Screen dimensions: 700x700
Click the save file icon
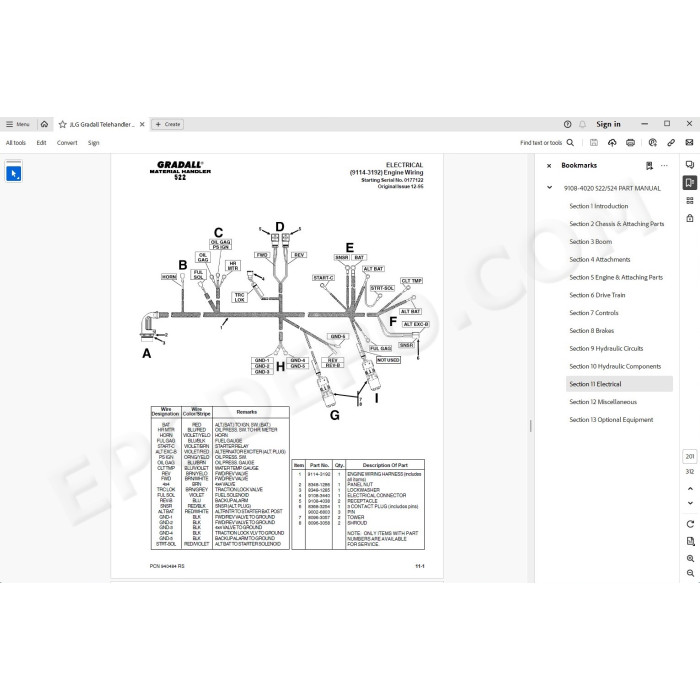click(594, 142)
